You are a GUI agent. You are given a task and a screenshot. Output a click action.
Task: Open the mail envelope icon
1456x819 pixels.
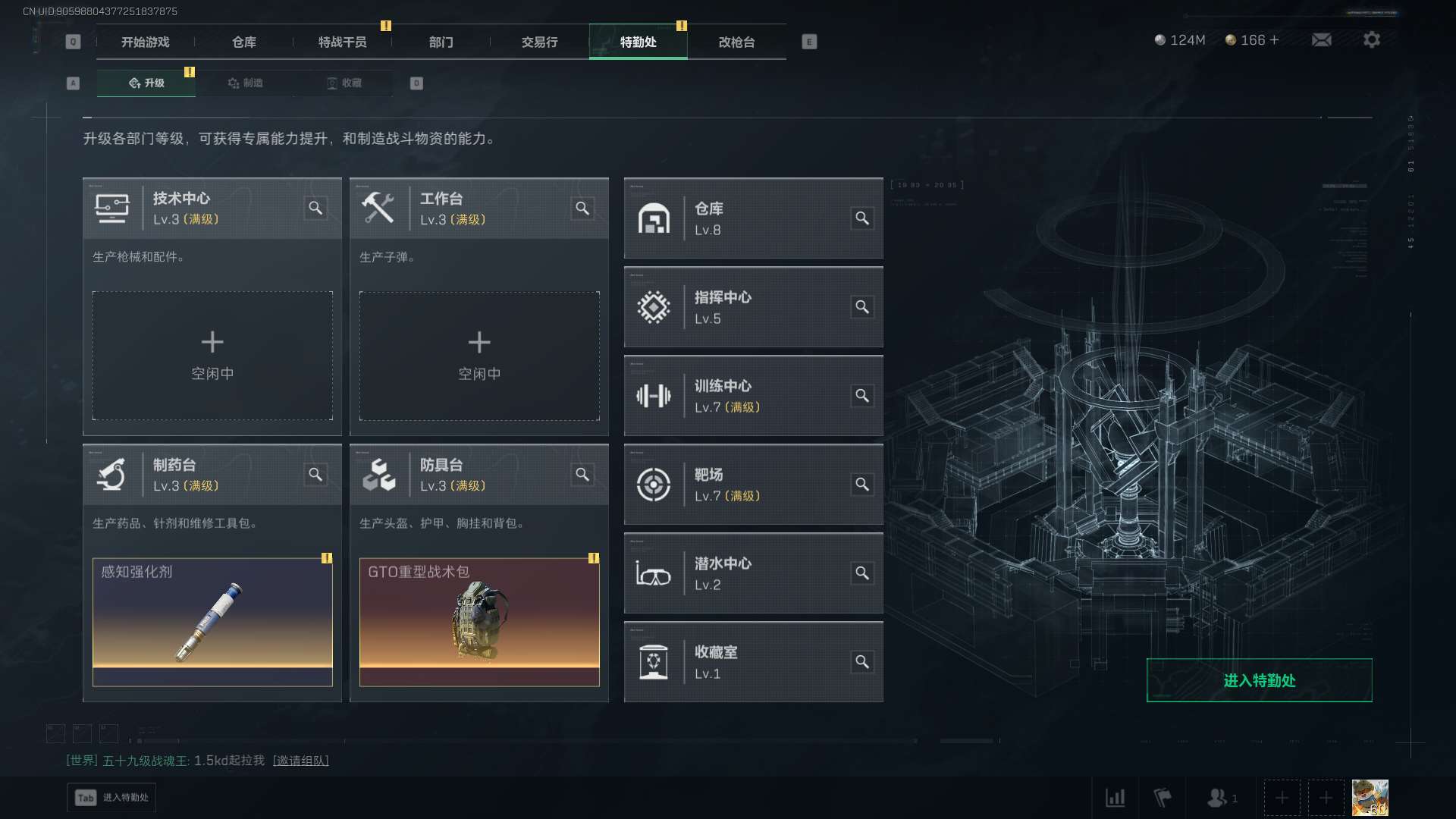coord(1322,40)
